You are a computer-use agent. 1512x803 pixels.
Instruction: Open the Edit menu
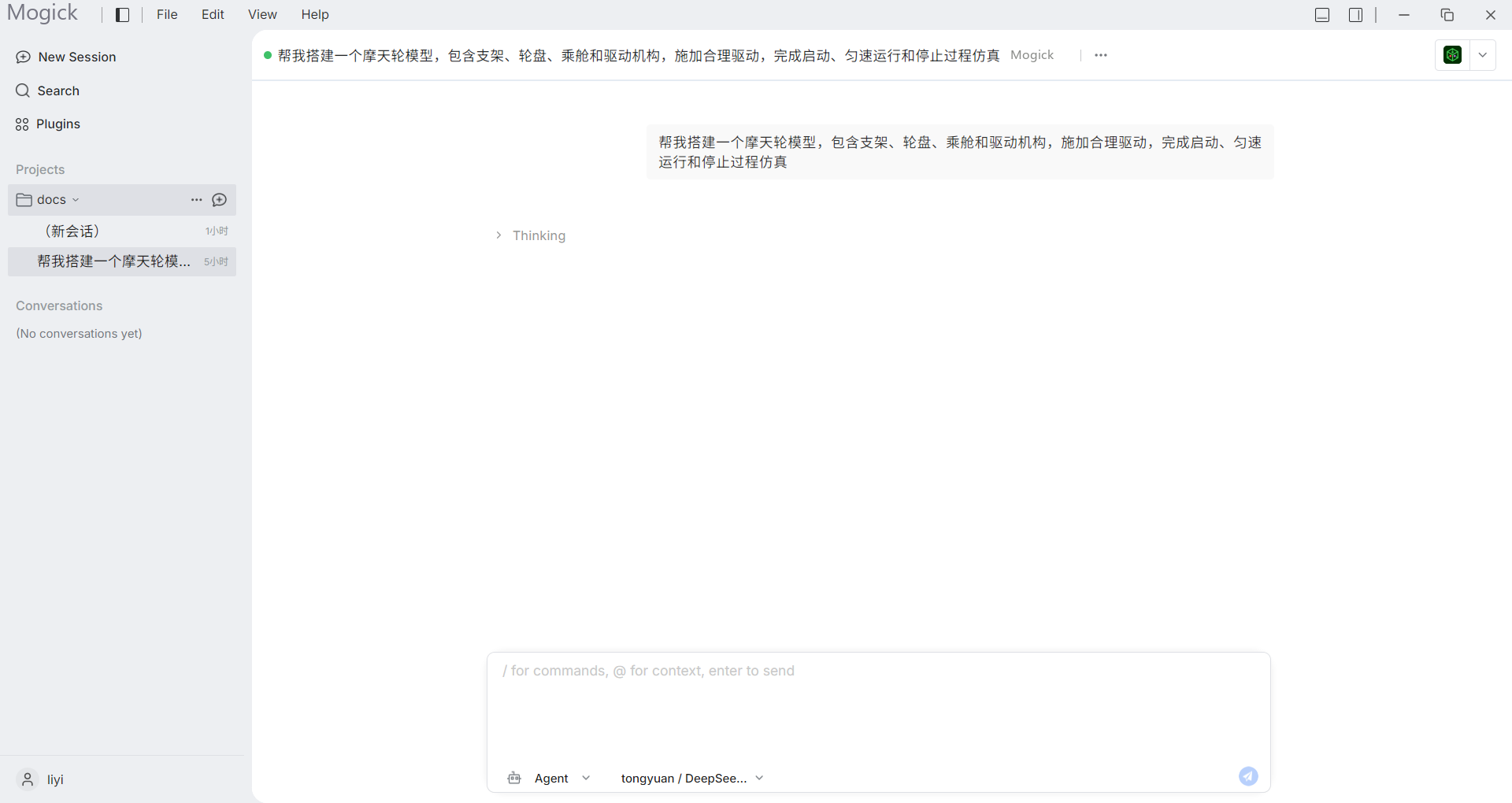213,15
